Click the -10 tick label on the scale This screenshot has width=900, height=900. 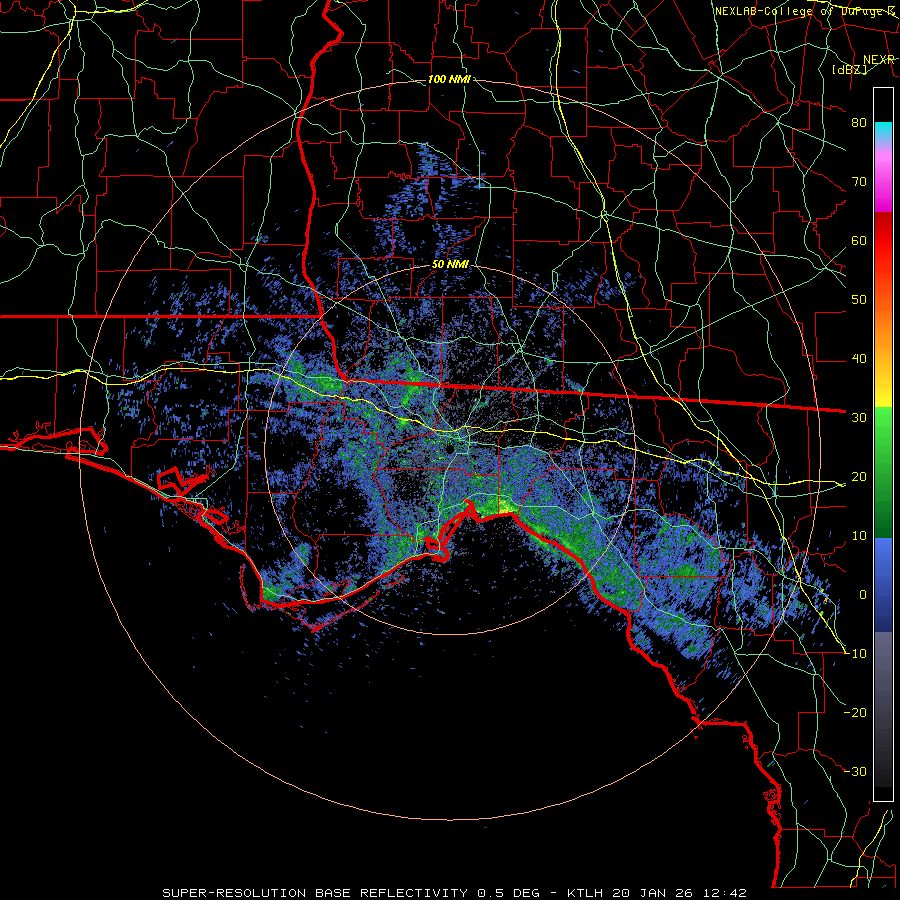click(856, 654)
